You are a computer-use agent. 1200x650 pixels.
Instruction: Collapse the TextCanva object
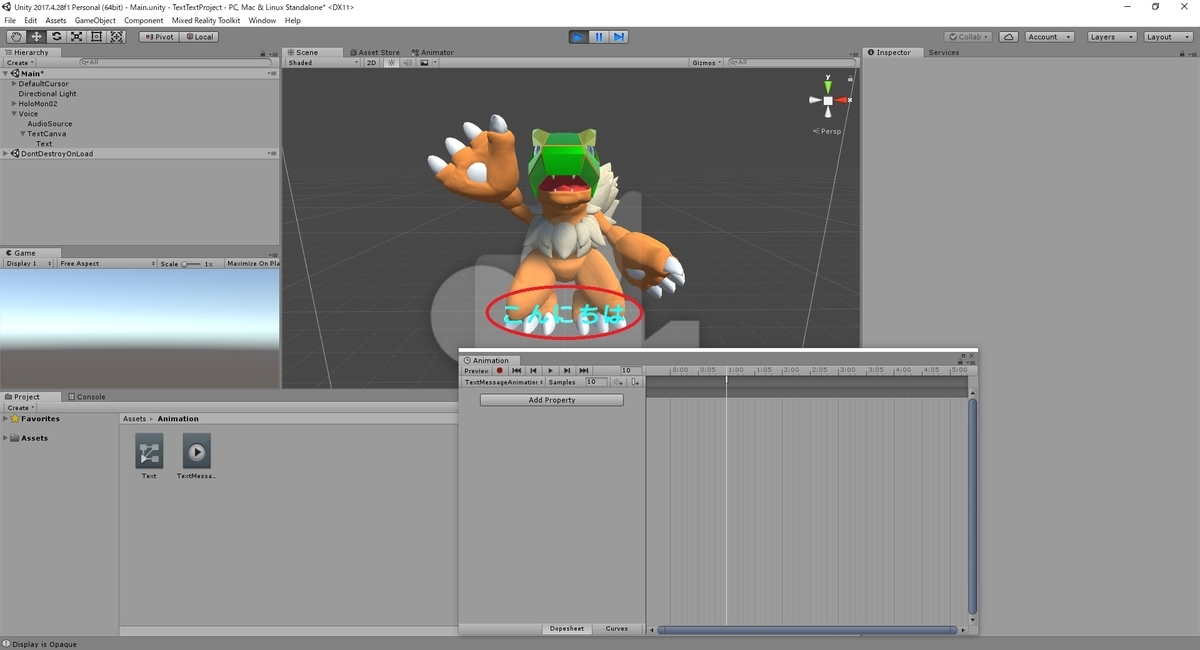click(x=23, y=134)
